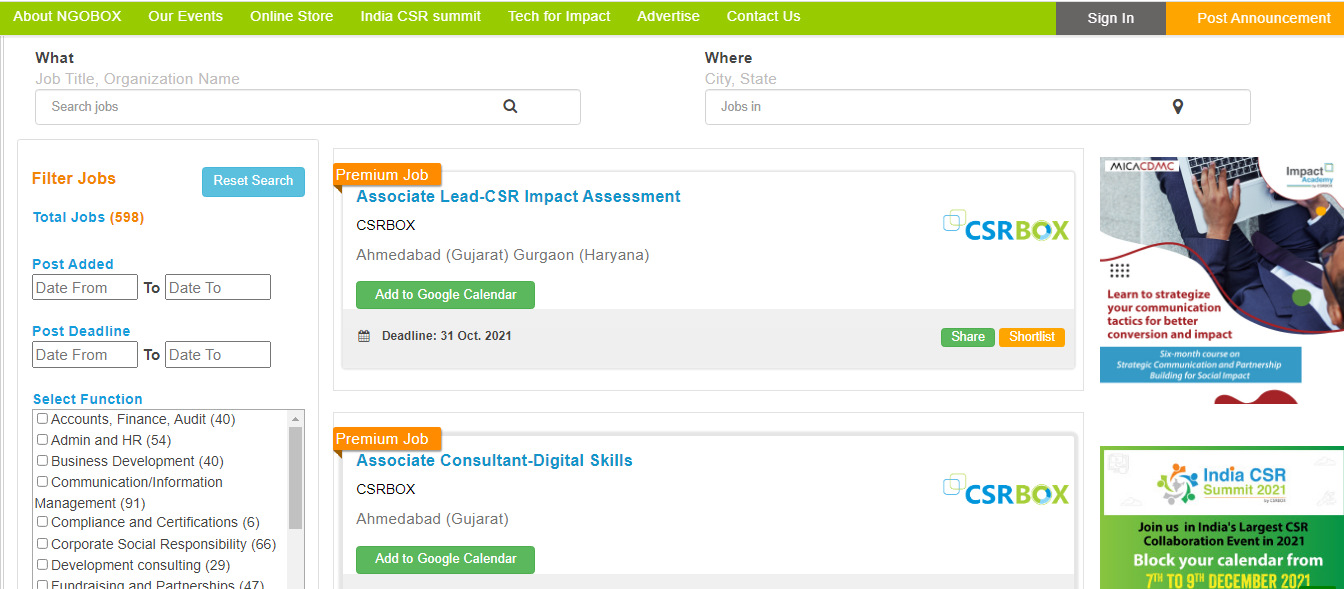Focus the Search jobs text field
The height and width of the screenshot is (589, 1344).
(x=270, y=107)
